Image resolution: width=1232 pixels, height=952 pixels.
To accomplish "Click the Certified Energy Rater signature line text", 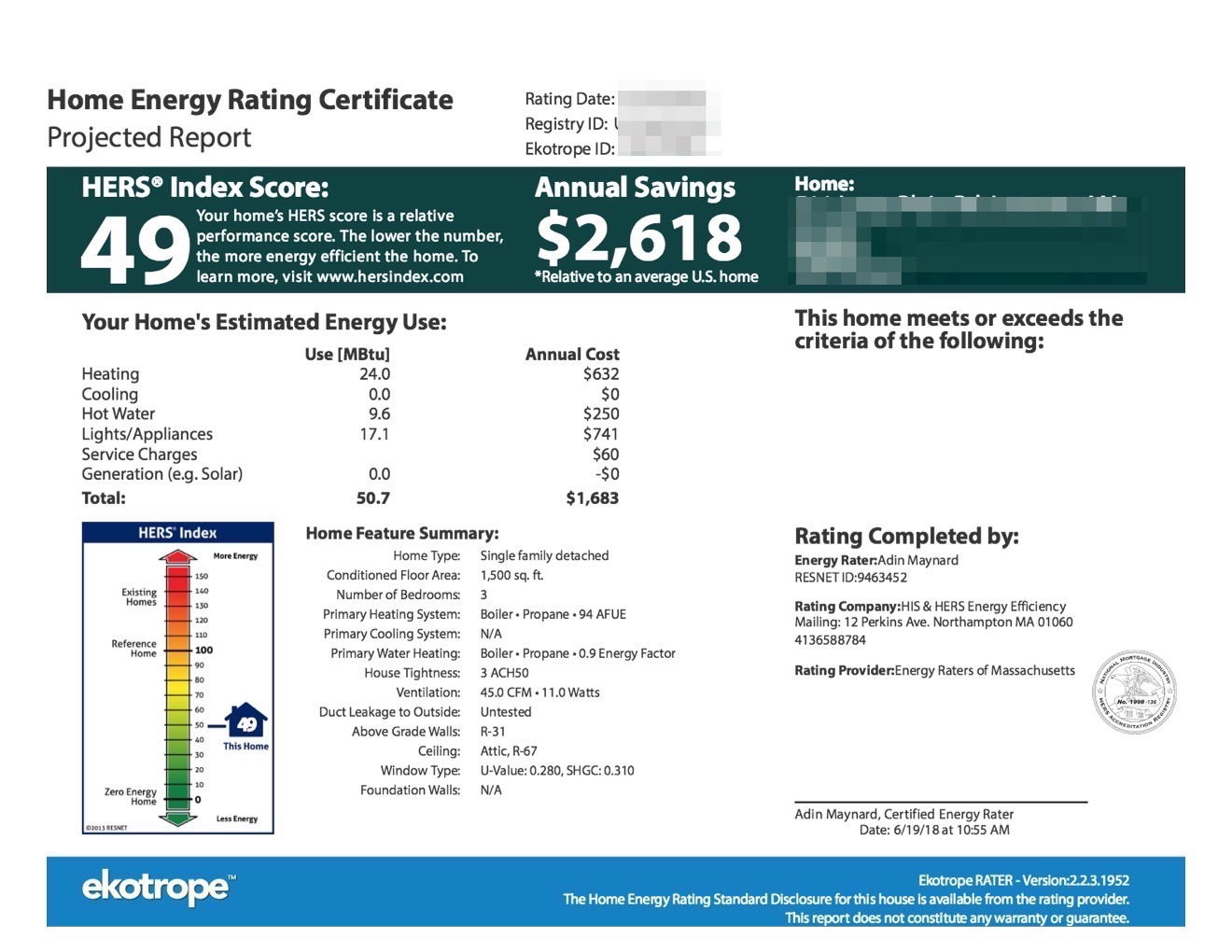I will (x=903, y=815).
